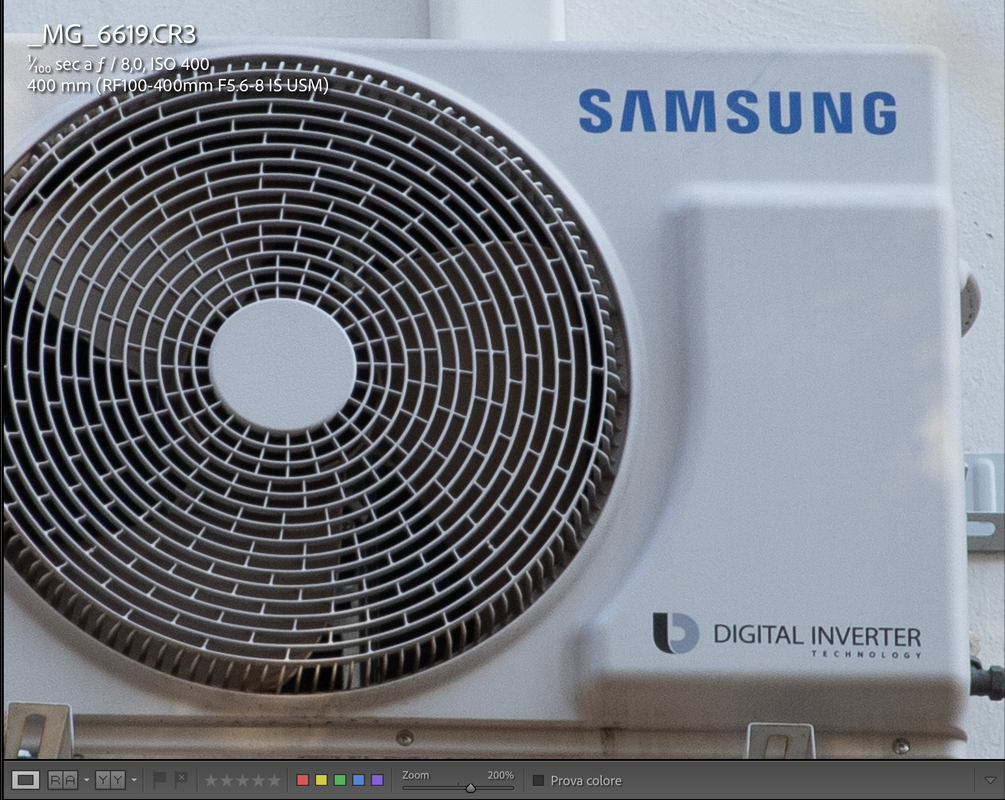
Task: Flag photo as Pick
Action: (x=160, y=779)
